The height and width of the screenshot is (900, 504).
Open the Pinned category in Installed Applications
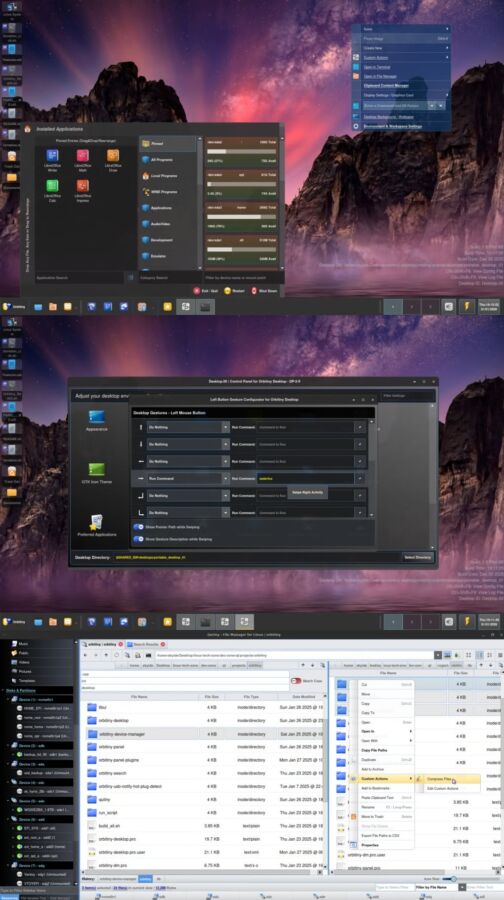click(x=168, y=143)
